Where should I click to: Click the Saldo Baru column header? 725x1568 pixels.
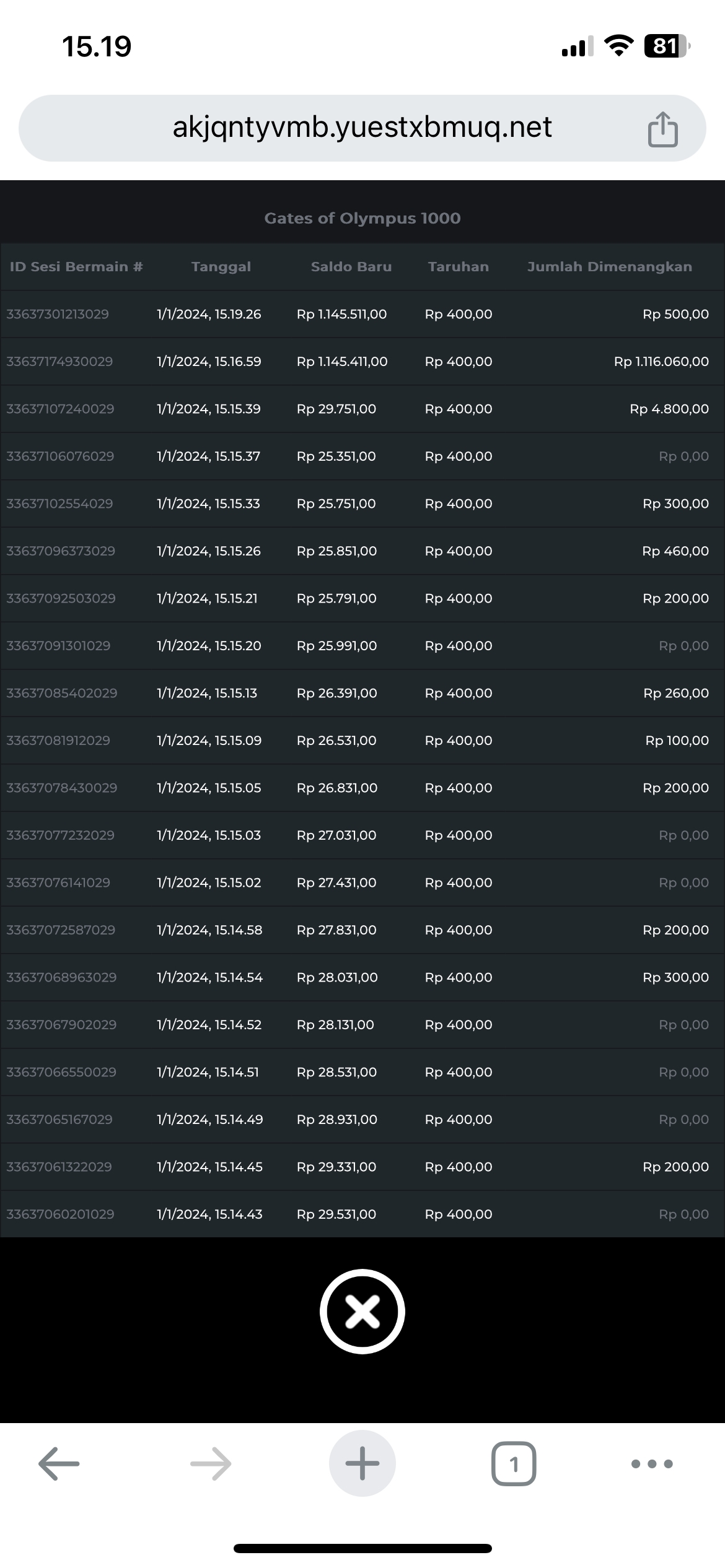[x=351, y=267]
